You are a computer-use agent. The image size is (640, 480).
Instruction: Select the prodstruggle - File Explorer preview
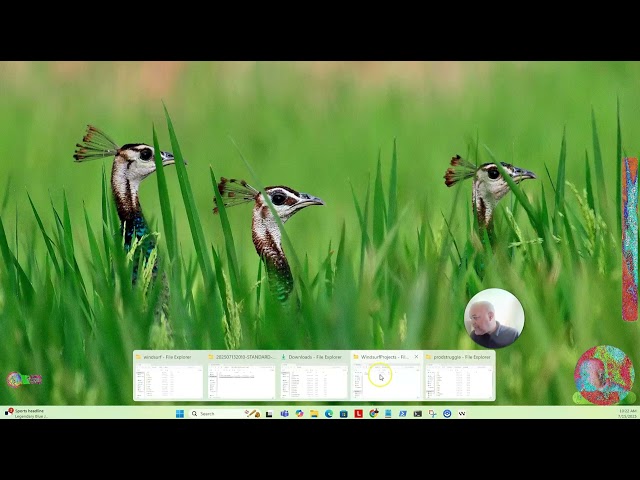click(459, 376)
